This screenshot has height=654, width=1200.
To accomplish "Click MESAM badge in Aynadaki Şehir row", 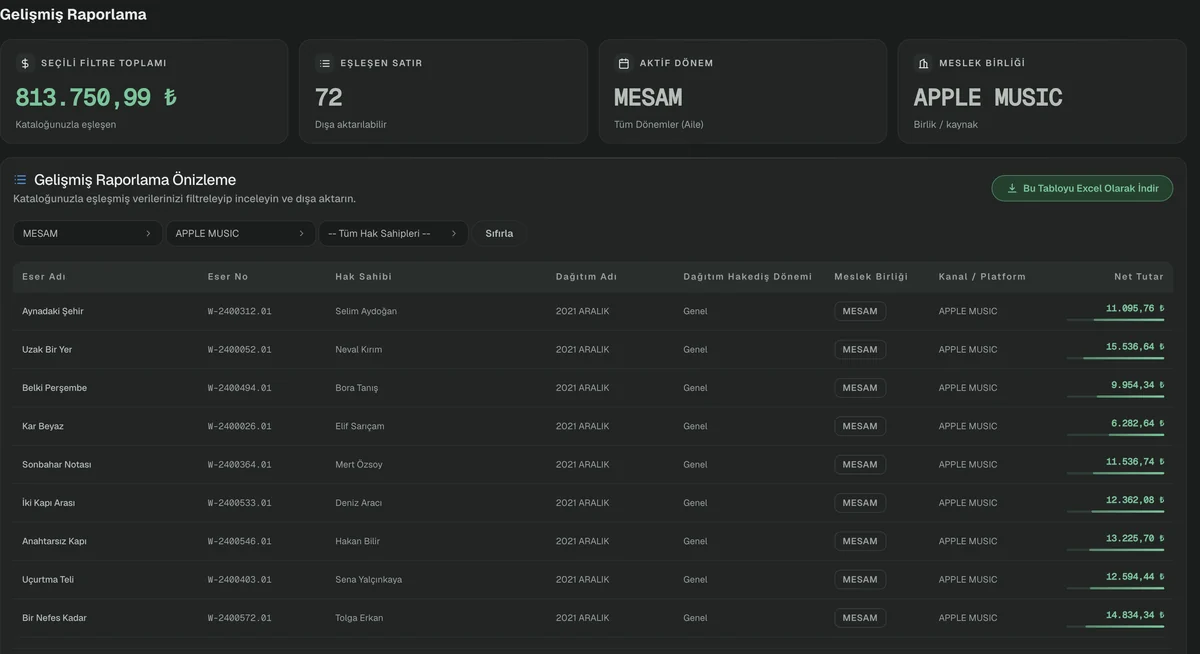I will (860, 311).
